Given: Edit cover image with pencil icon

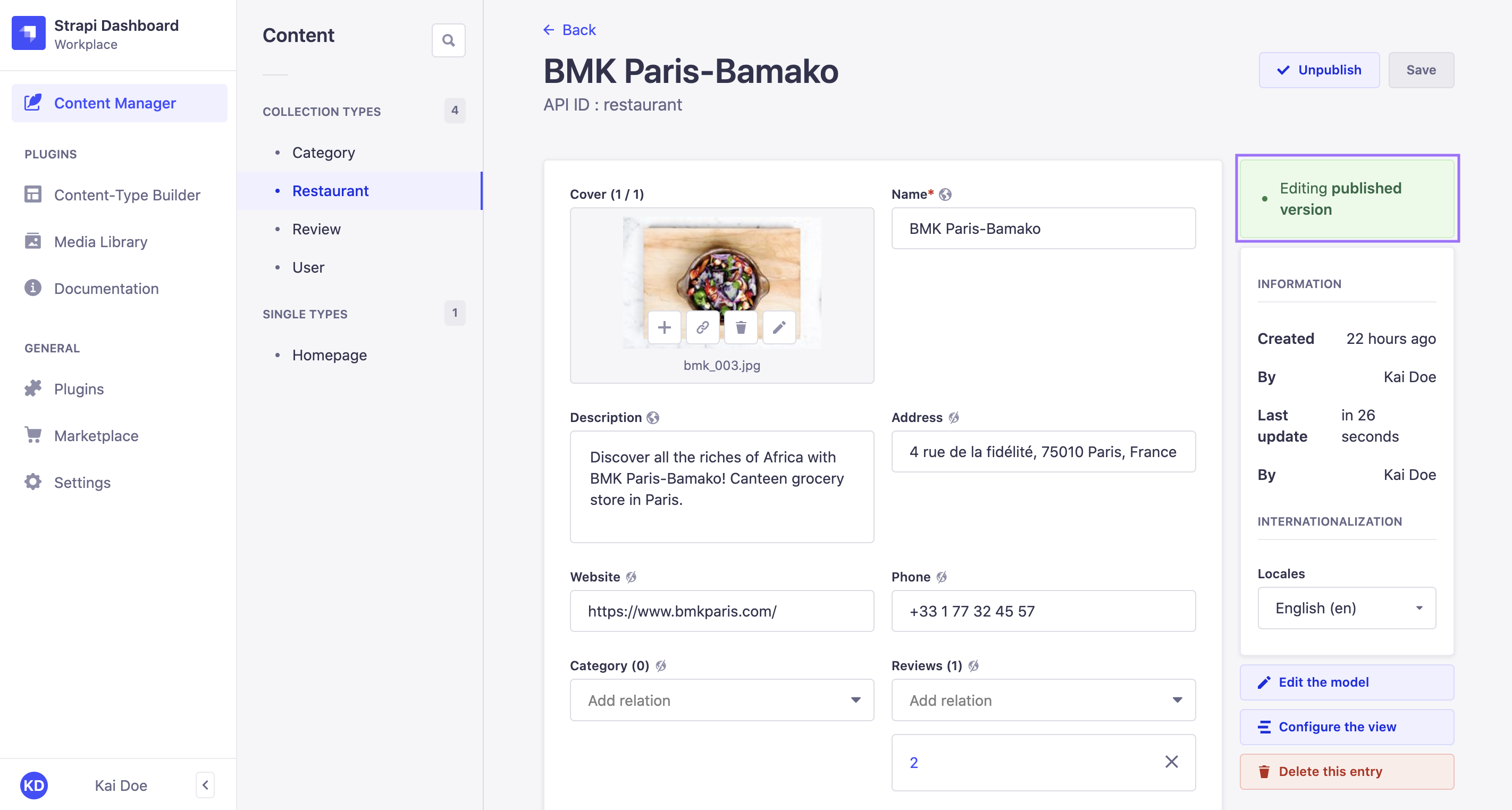Looking at the screenshot, I should [779, 327].
